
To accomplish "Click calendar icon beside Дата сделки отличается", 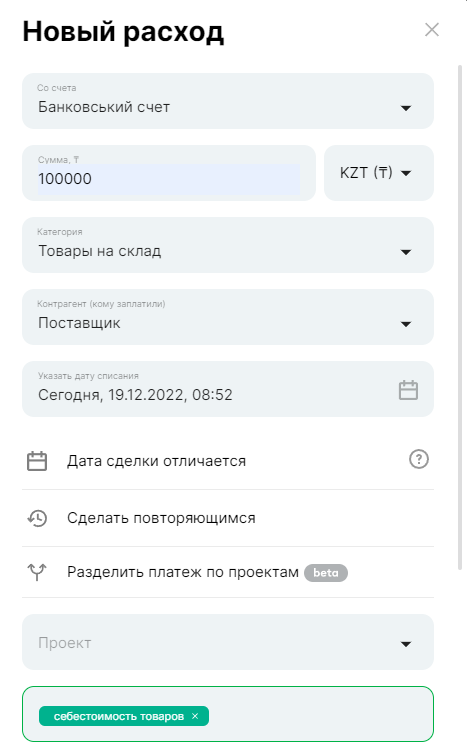I will click(x=37, y=461).
